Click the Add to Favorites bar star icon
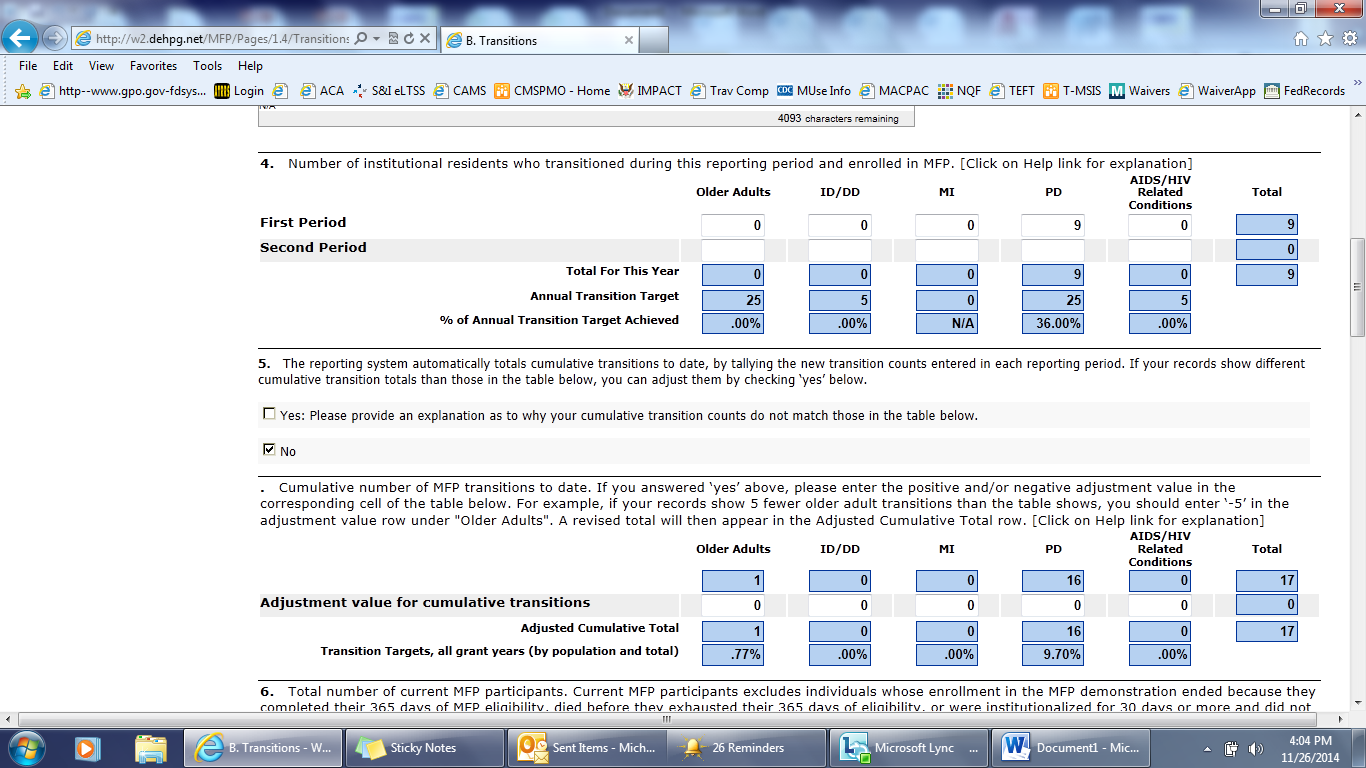 click(22, 91)
